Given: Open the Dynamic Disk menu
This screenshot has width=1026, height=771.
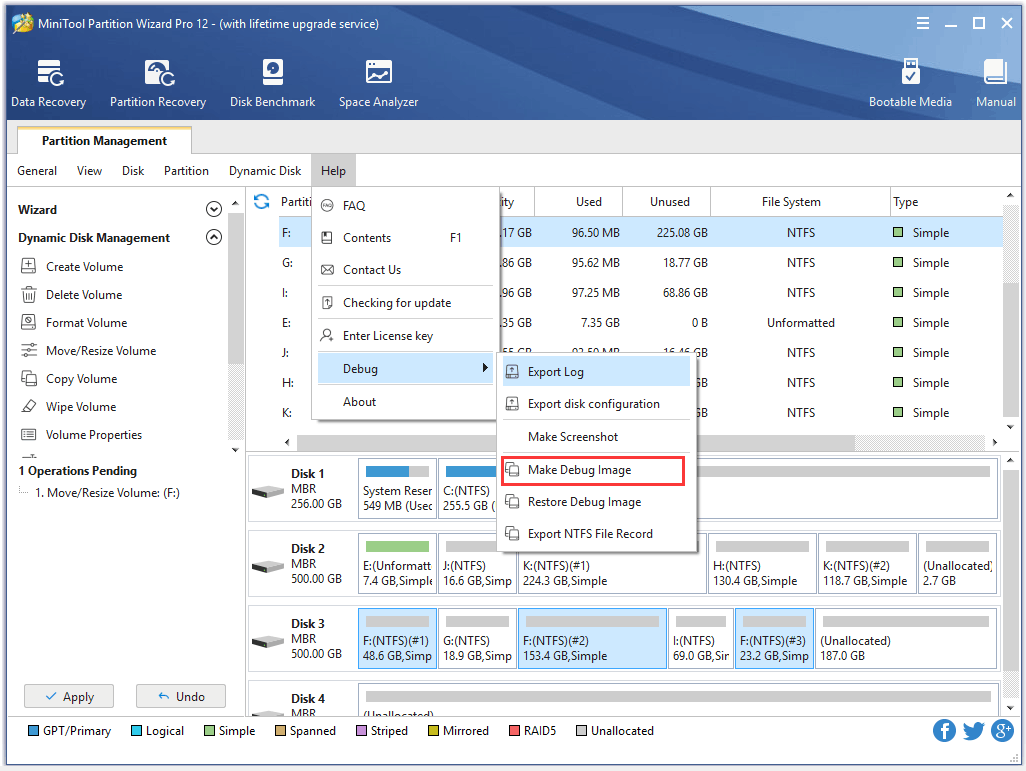Looking at the screenshot, I should pos(265,171).
